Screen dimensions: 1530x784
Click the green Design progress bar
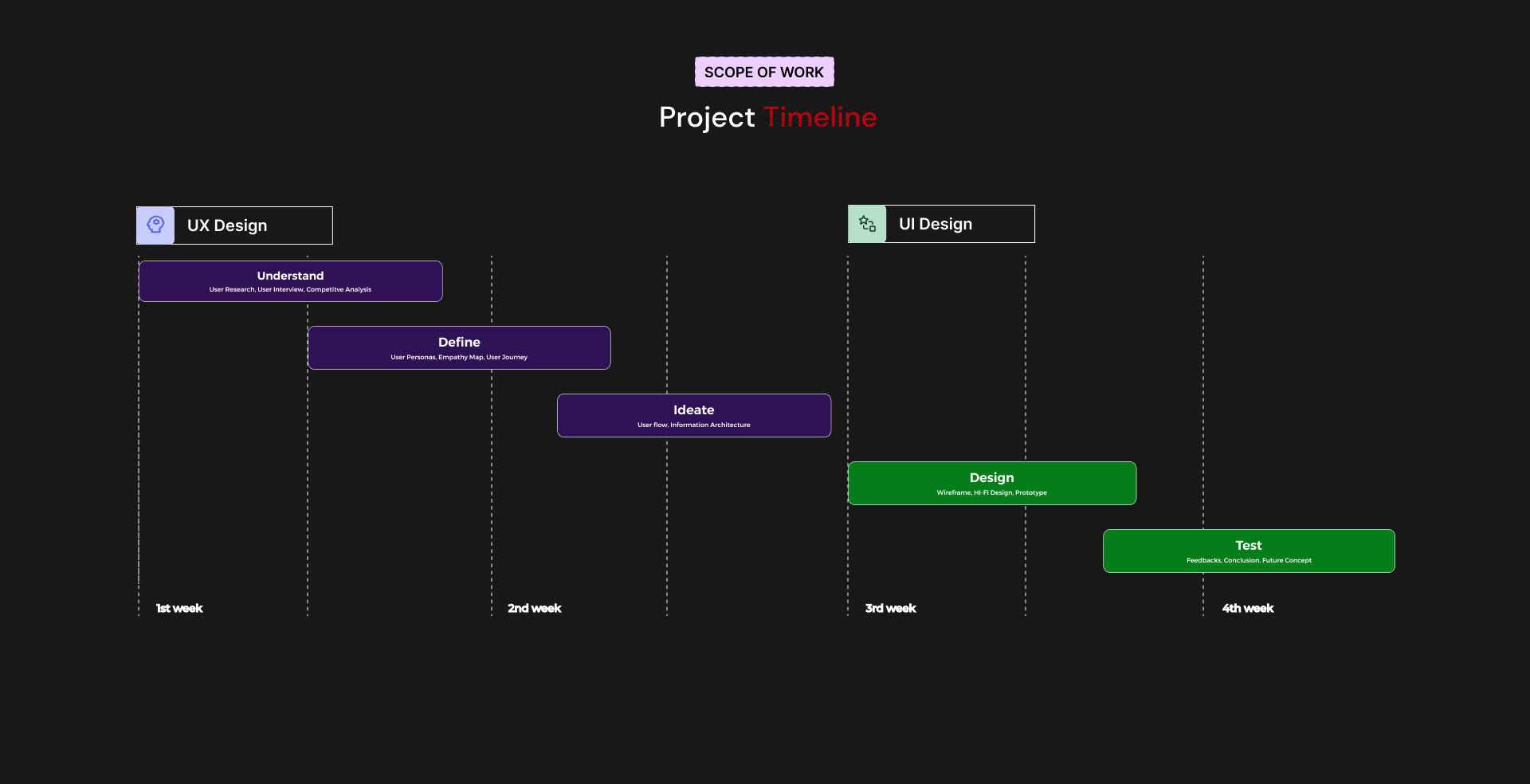point(992,483)
